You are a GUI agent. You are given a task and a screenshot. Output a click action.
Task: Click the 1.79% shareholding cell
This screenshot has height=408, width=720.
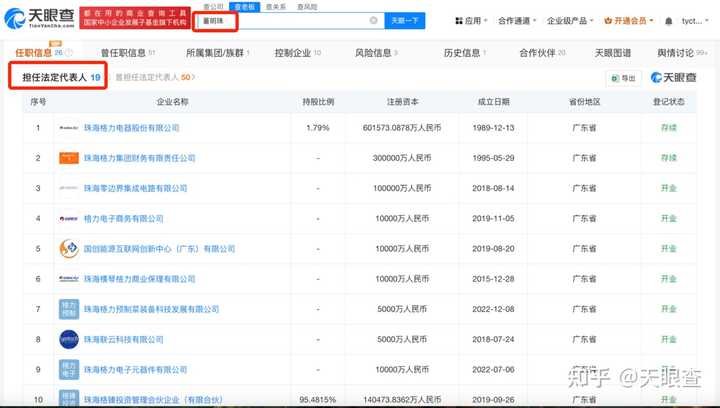pos(318,128)
